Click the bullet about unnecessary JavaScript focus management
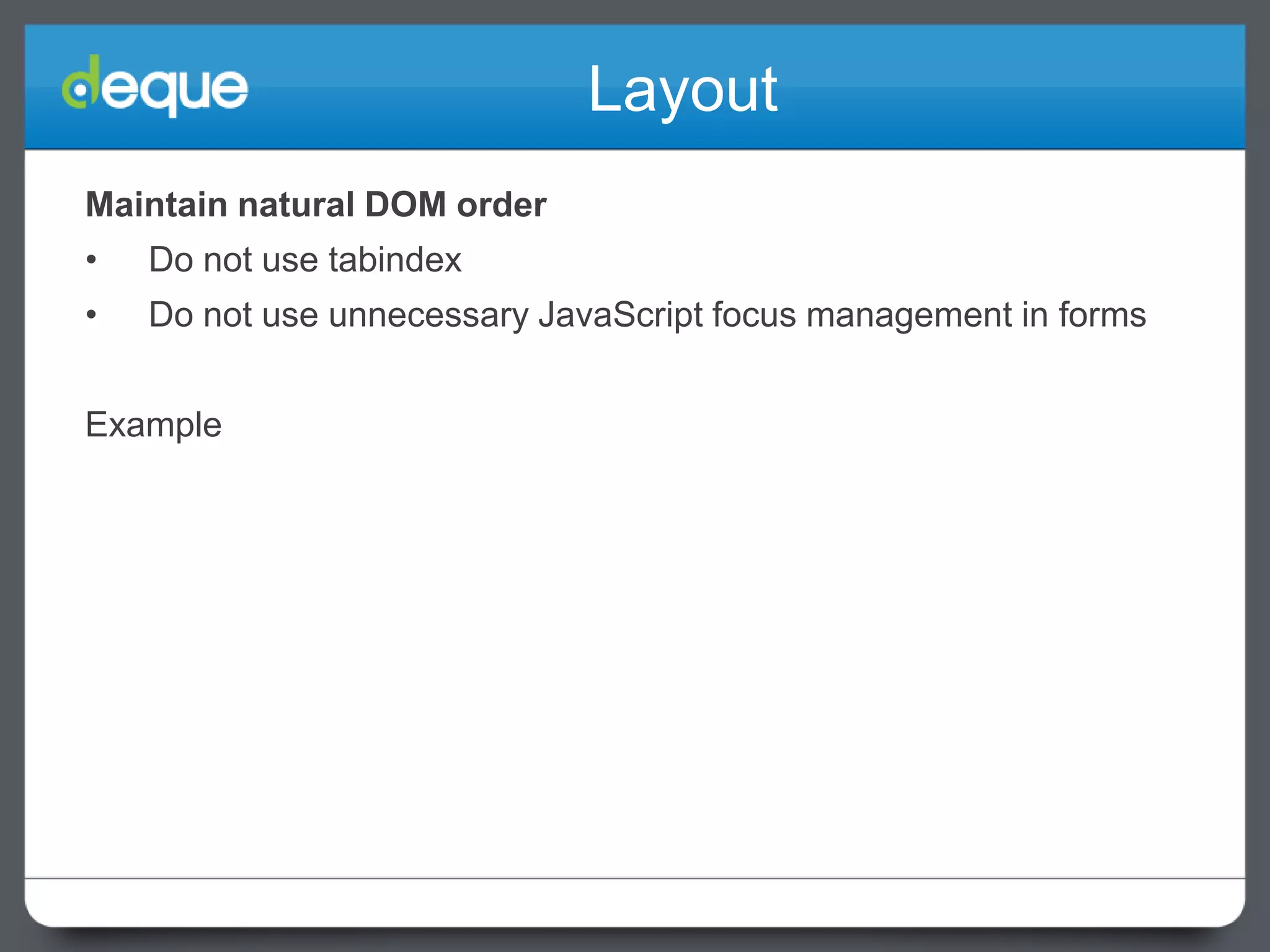Screen dimensions: 1270x952 click(647, 315)
